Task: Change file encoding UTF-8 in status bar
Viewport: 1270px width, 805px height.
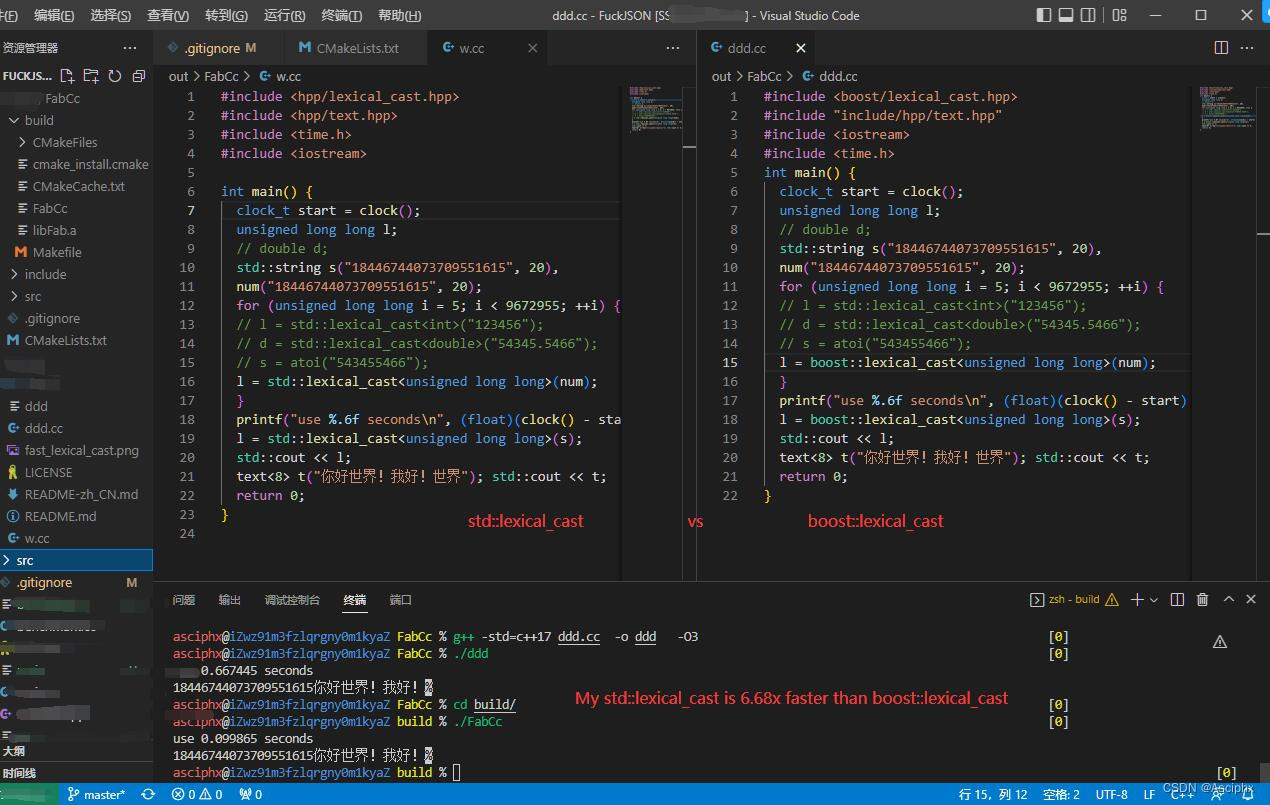Action: pyautogui.click(x=1111, y=795)
